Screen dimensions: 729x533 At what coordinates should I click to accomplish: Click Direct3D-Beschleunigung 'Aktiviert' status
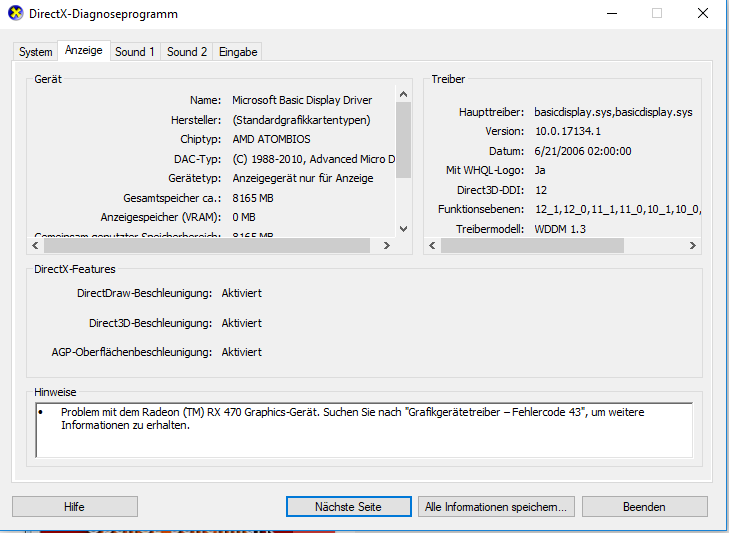242,323
